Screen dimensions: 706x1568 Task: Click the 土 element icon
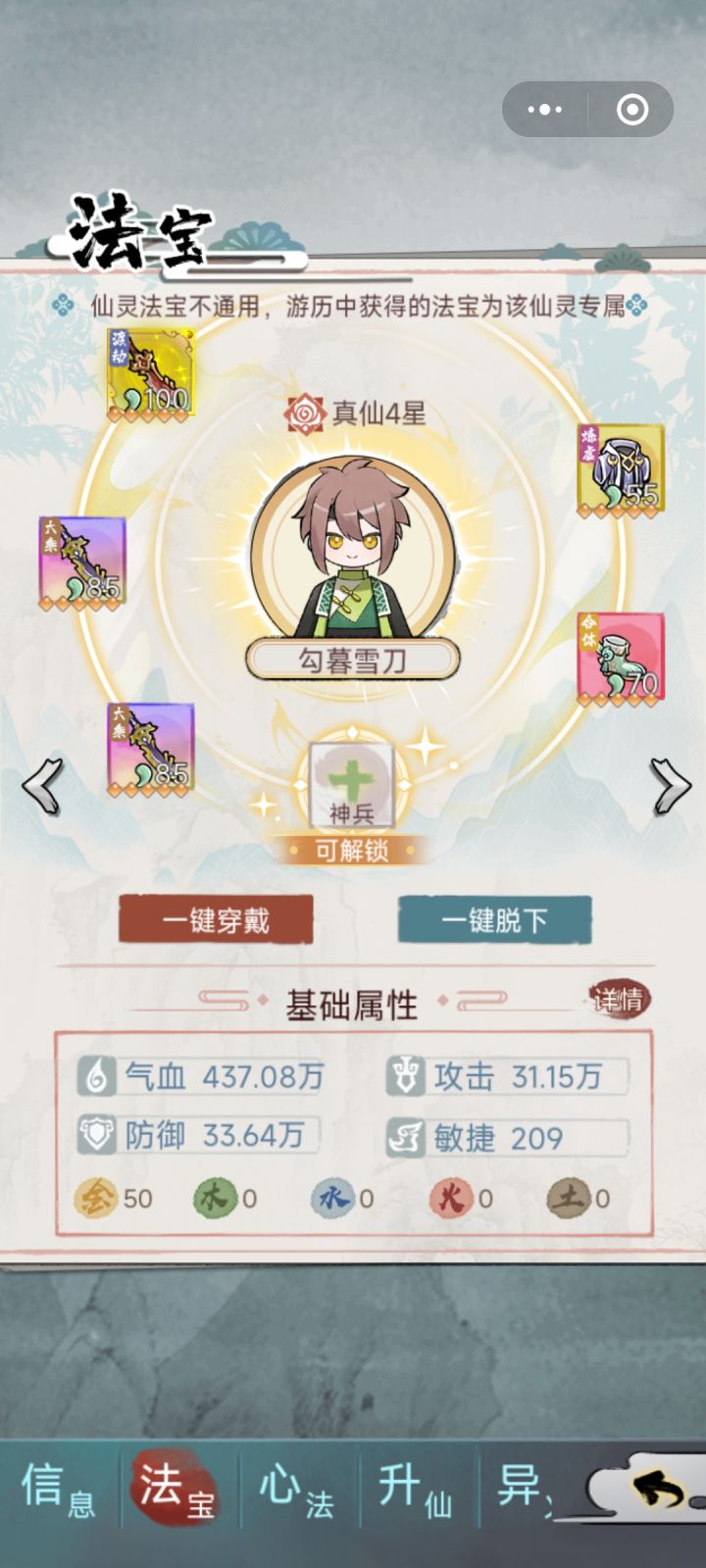point(568,1198)
